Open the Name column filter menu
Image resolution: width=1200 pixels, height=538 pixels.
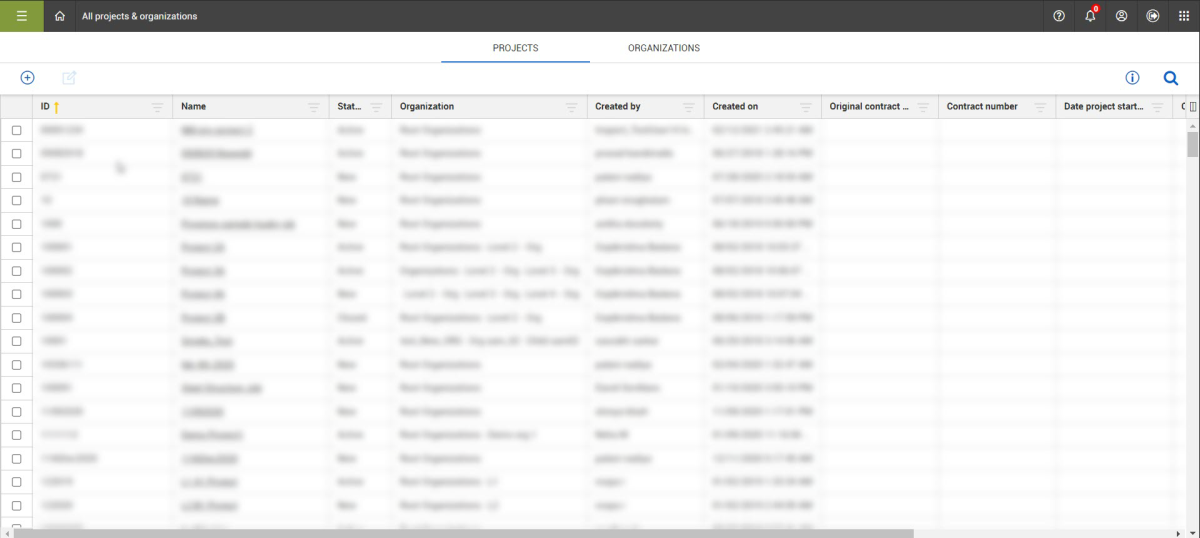(314, 107)
